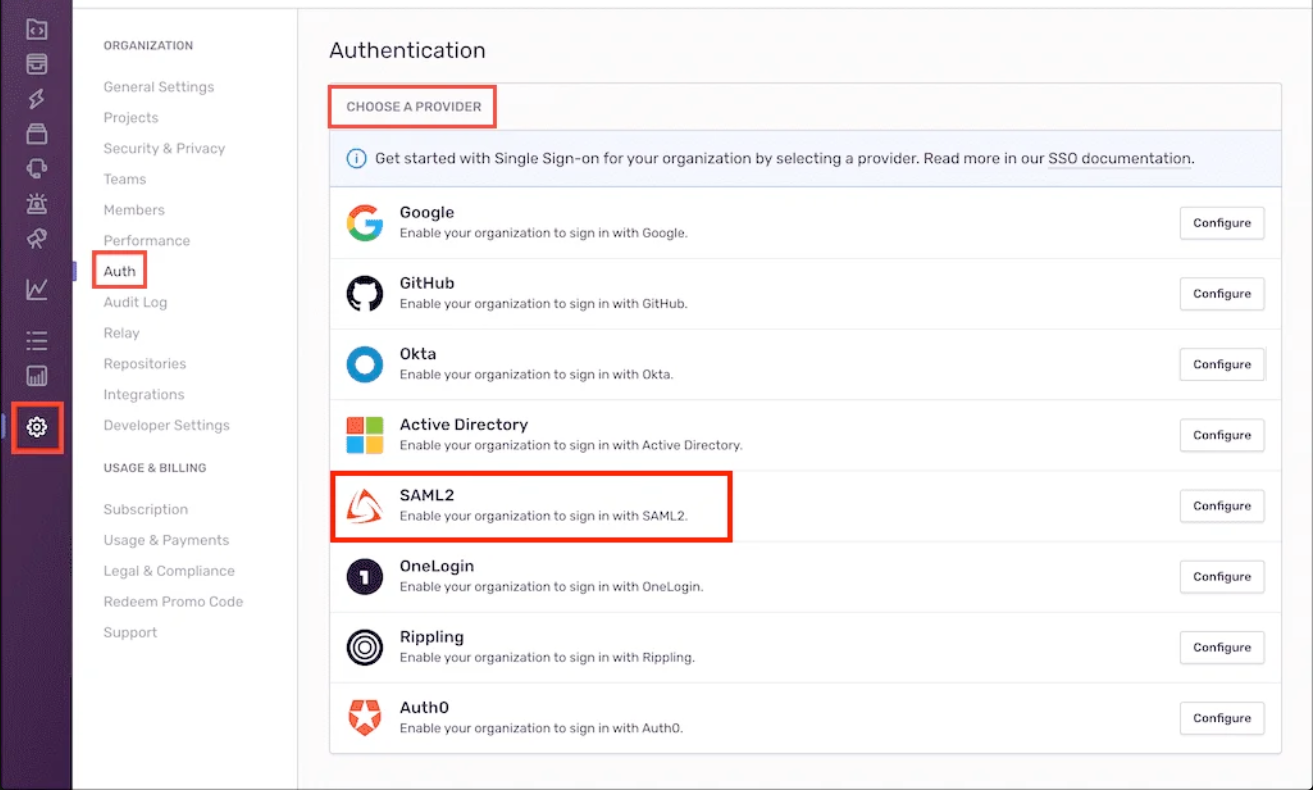
Task: Configure the Google provider
Action: pyautogui.click(x=1222, y=223)
